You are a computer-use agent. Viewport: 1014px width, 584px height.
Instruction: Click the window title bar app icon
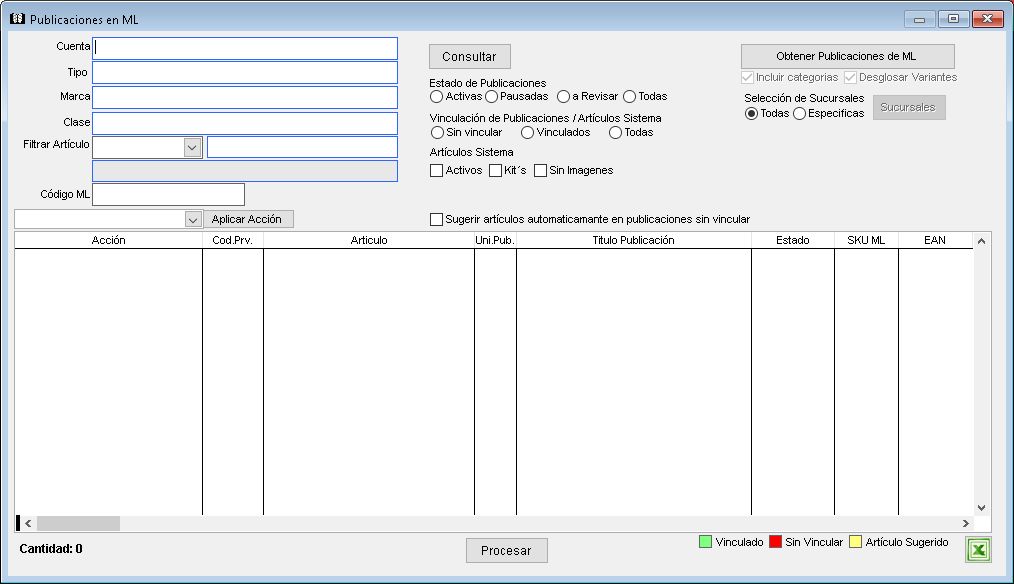[16, 19]
